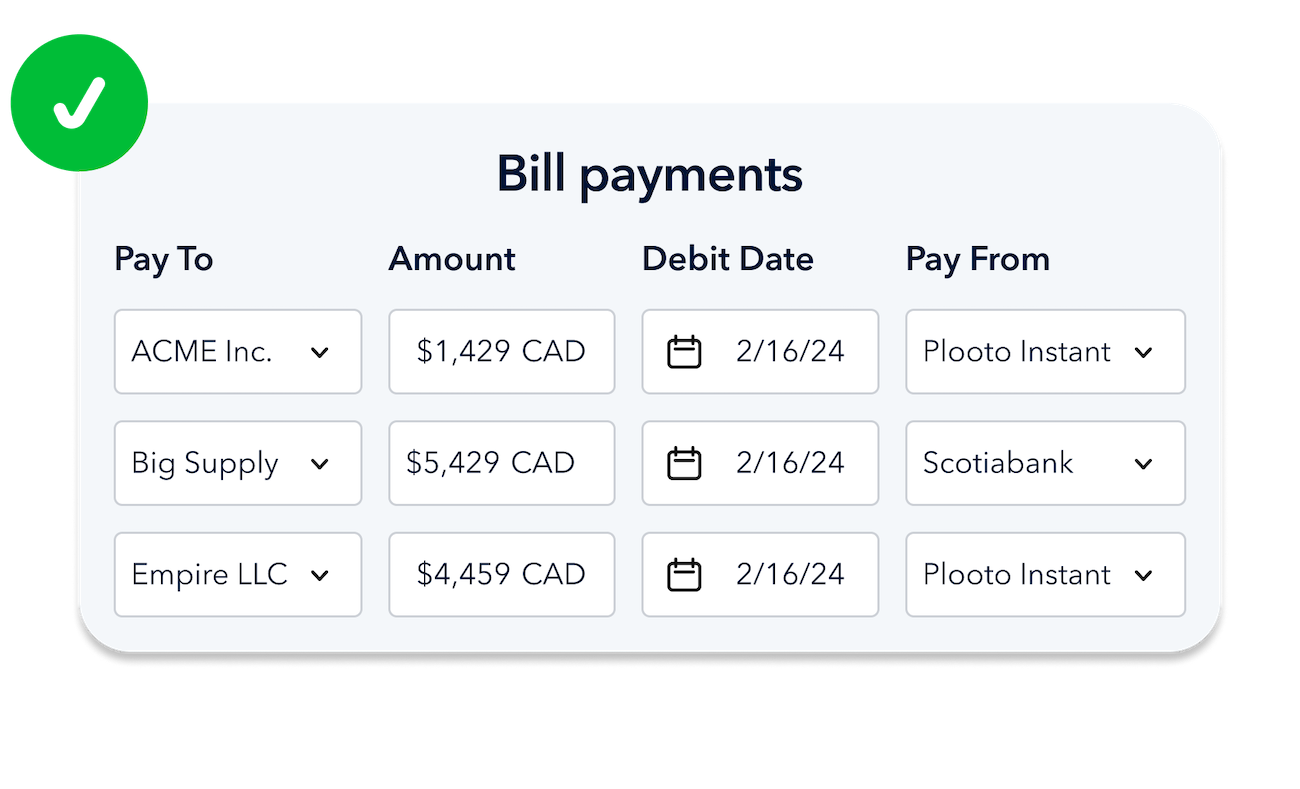
Task: Select the calendar icon in the first payment row
Action: click(x=685, y=352)
